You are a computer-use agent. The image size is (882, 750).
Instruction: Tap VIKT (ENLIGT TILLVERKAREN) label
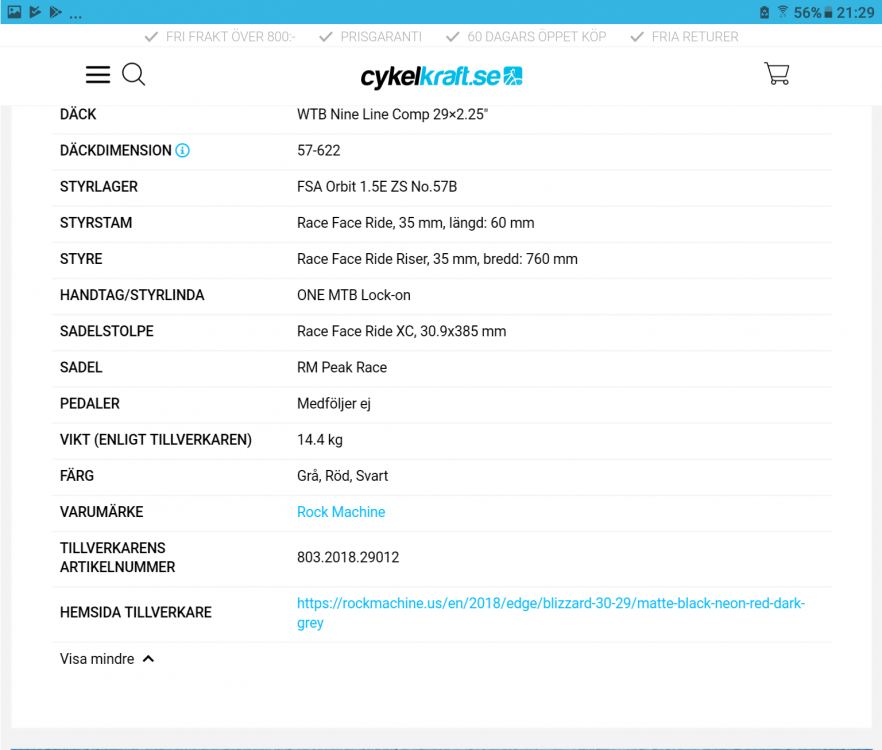[x=156, y=440]
